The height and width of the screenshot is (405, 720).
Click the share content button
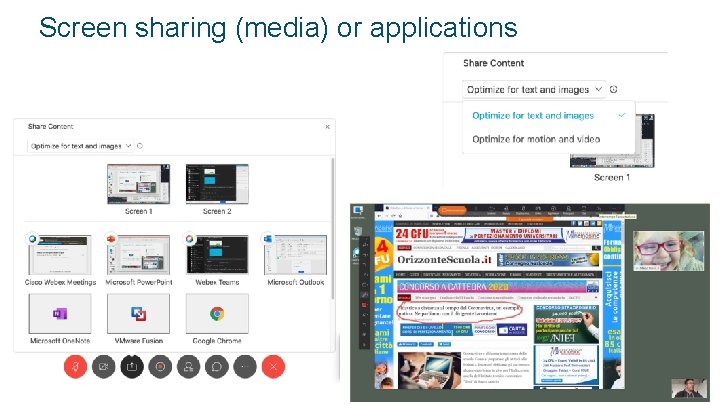[132, 366]
